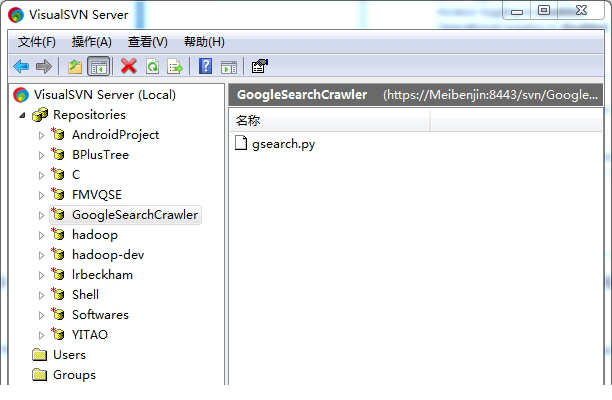The width and height of the screenshot is (612, 400).
Task: Click the Users folder icon
Action: [40, 354]
